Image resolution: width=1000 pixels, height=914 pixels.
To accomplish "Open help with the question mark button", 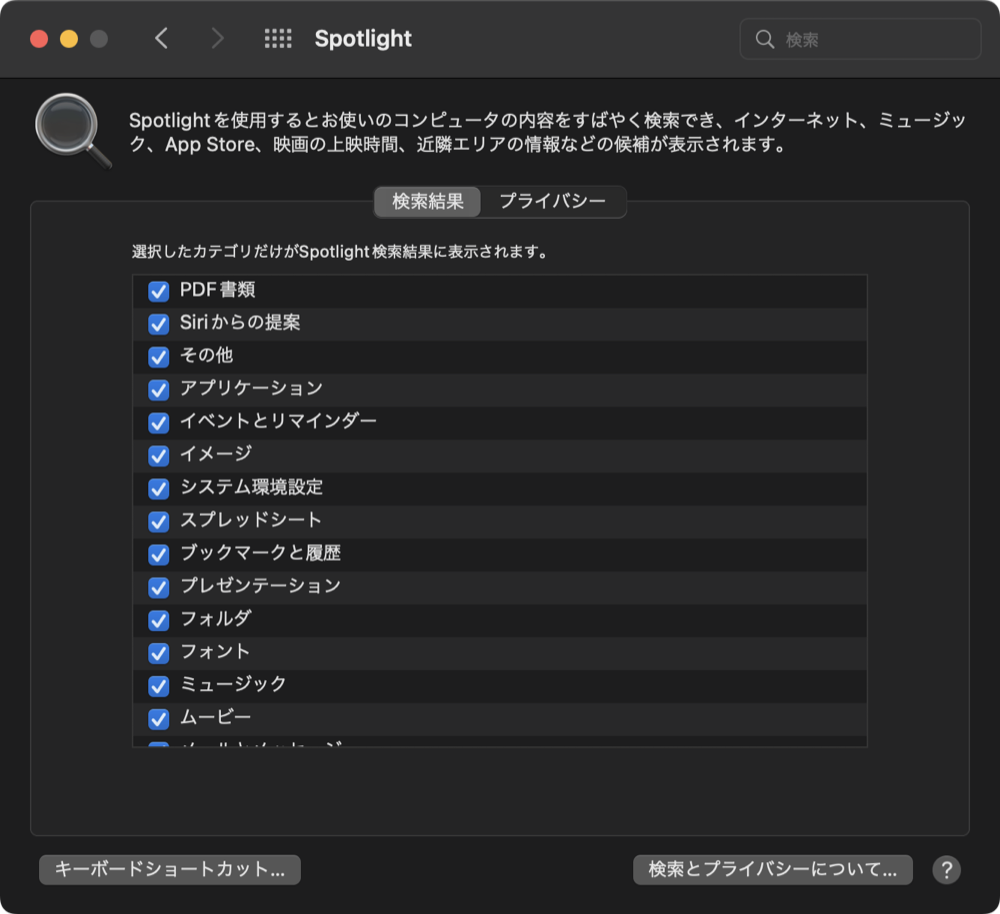I will [x=946, y=869].
